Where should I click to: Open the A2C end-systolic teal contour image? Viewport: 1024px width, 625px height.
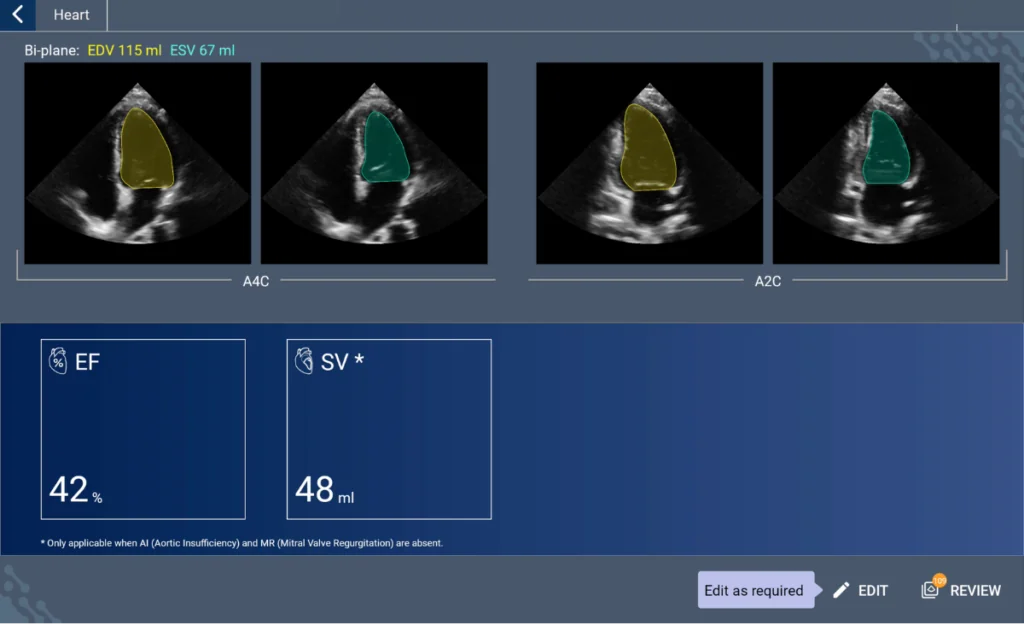886,163
